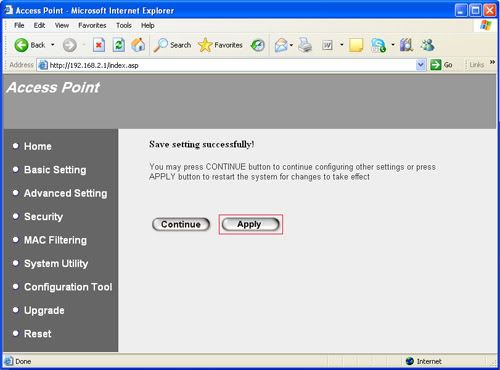The width and height of the screenshot is (500, 370).
Task: Click the yellow note toolbar icon
Action: tap(356, 45)
